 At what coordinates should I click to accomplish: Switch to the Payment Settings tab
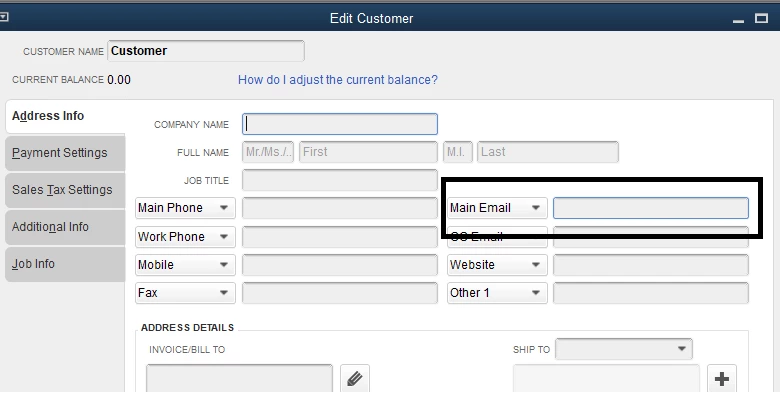(x=65, y=153)
